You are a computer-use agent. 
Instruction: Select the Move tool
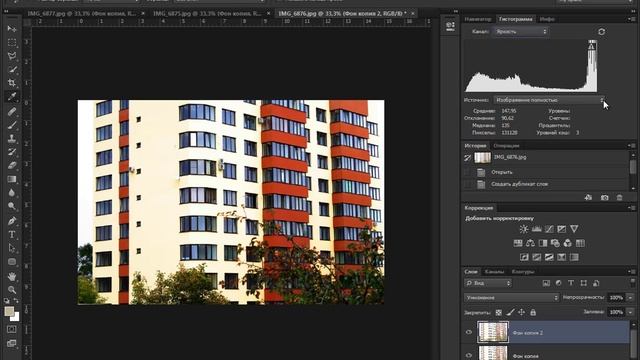12,29
